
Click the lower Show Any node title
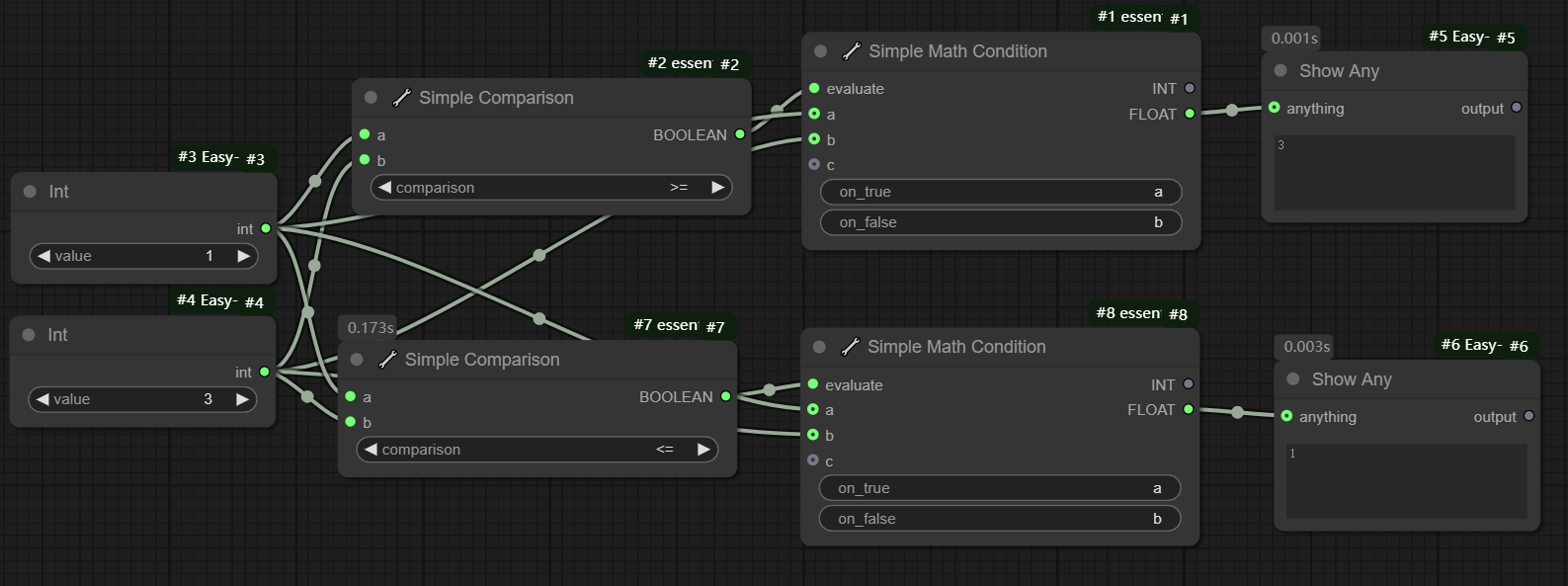(x=1351, y=379)
